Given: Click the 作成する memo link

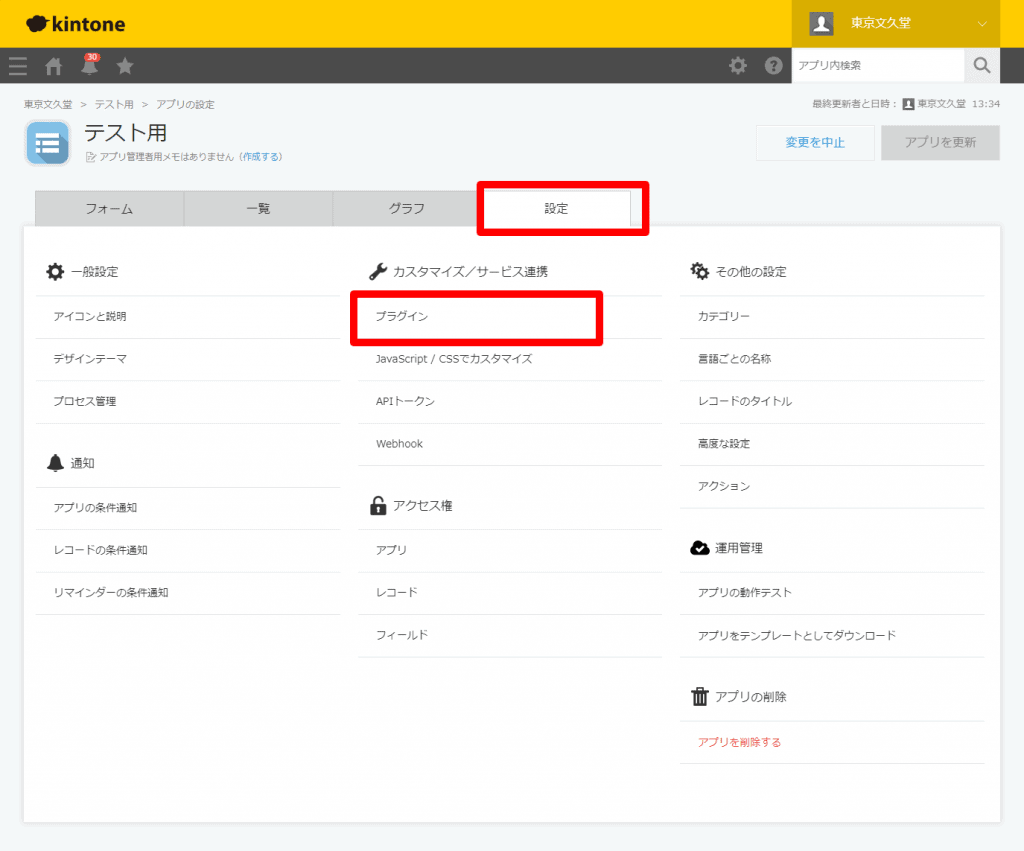Looking at the screenshot, I should point(262,157).
